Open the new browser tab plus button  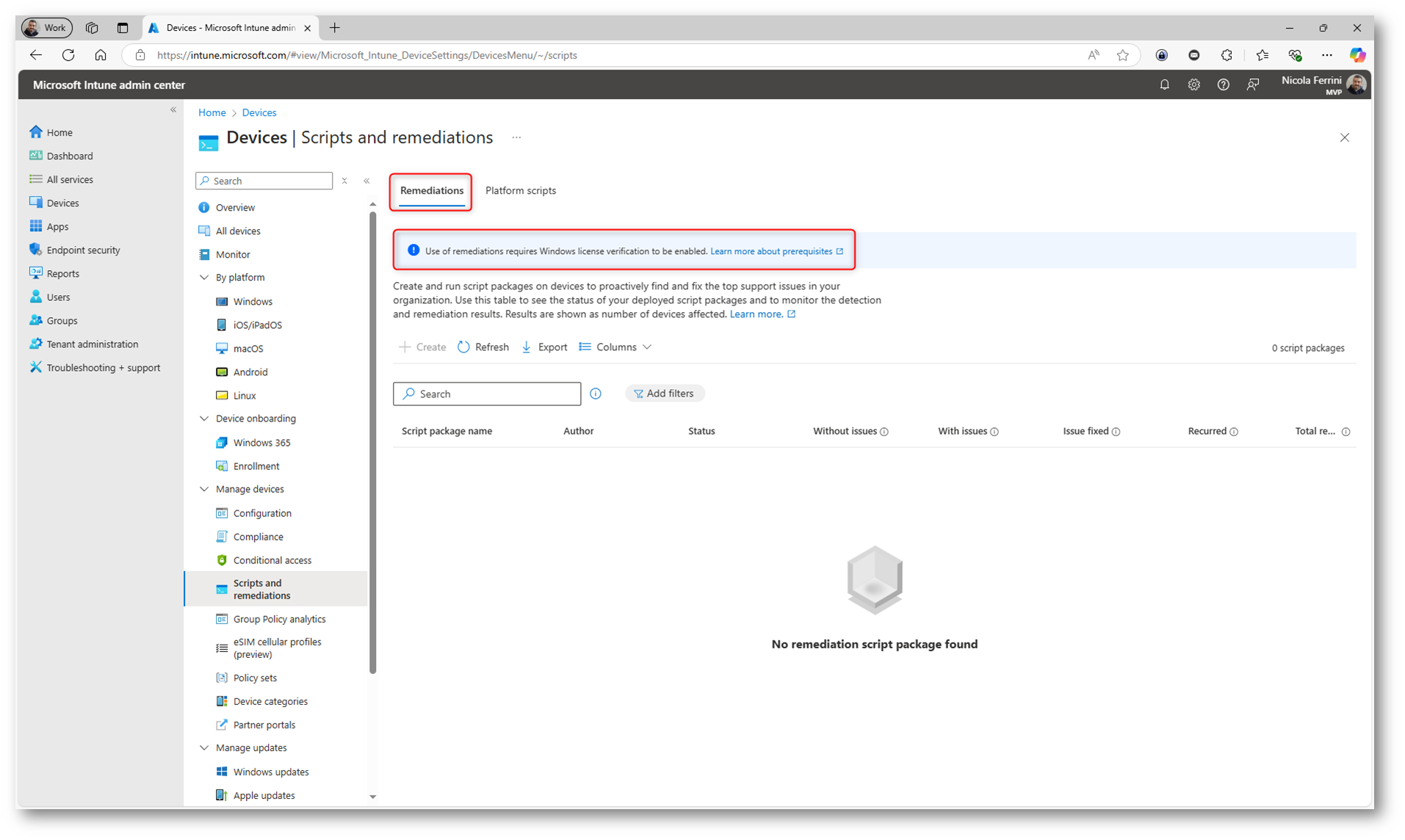click(x=335, y=28)
